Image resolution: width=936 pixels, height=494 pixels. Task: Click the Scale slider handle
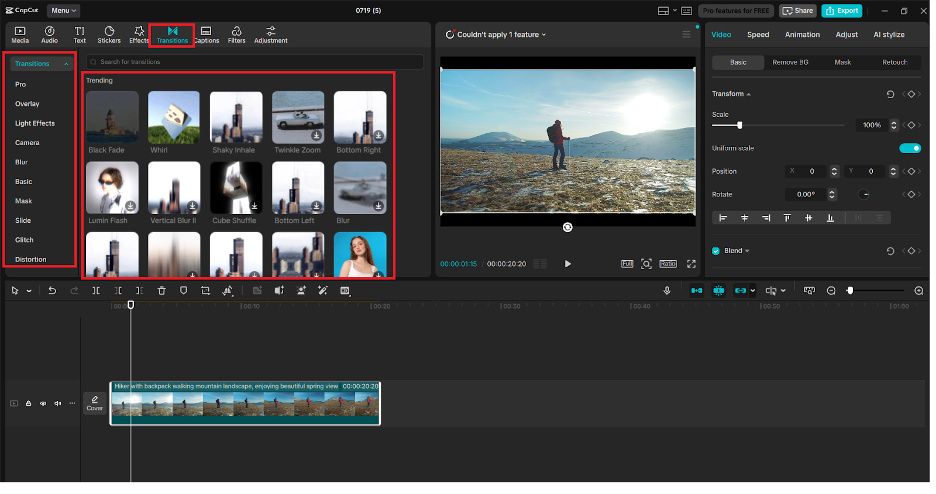[740, 125]
